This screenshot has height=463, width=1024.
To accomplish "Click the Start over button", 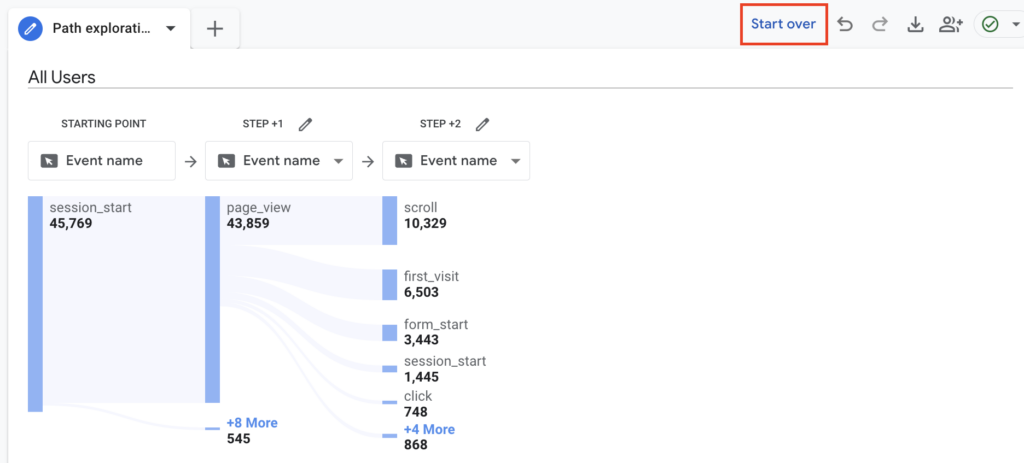I will [783, 24].
